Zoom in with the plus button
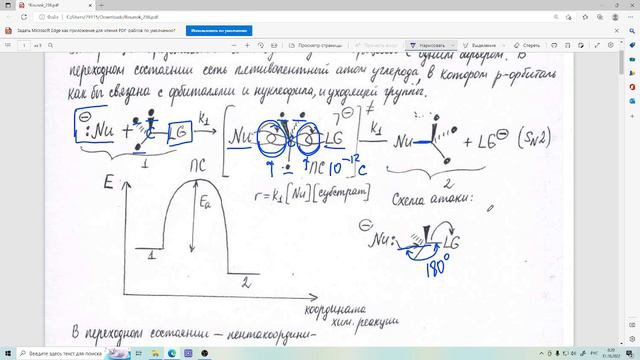640x360 pixels. pos(247,45)
